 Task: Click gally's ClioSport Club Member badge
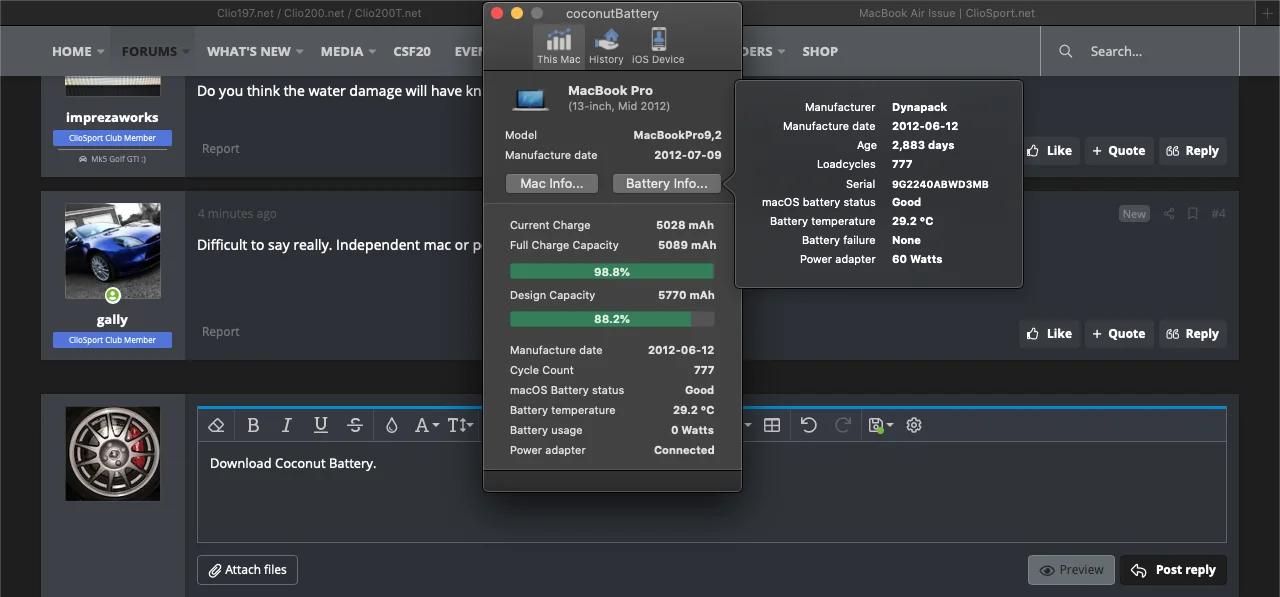(112, 340)
